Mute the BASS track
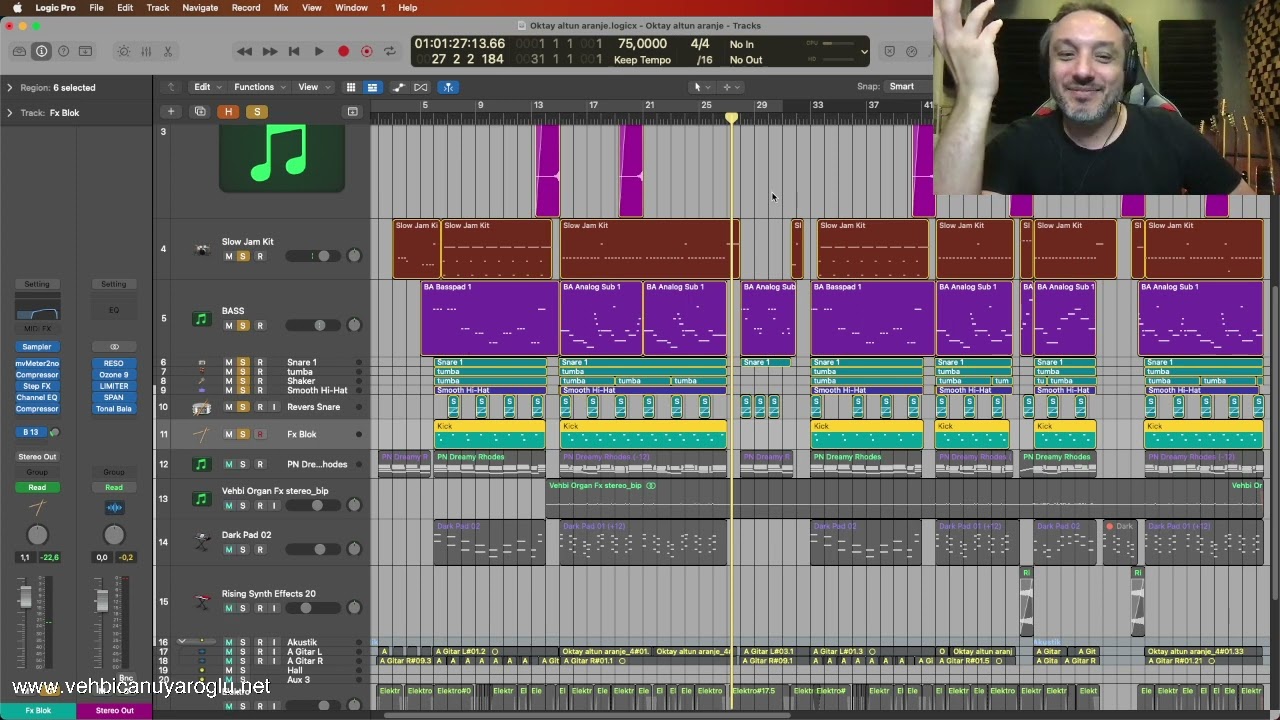The width and height of the screenshot is (1280, 720). point(229,326)
